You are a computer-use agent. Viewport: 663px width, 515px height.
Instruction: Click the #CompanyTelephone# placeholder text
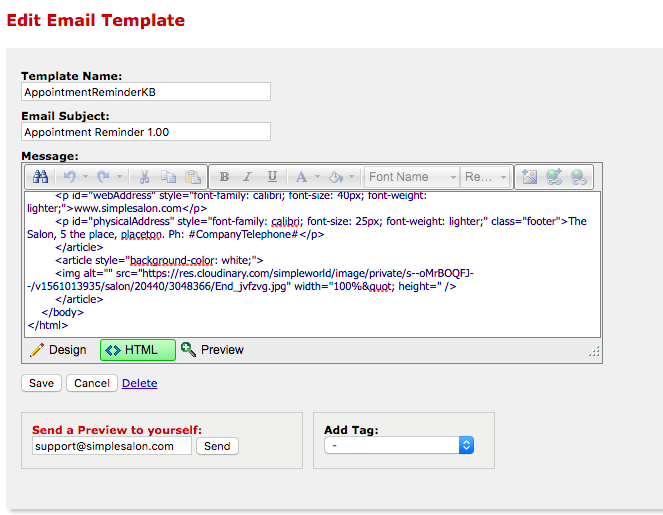[243, 234]
